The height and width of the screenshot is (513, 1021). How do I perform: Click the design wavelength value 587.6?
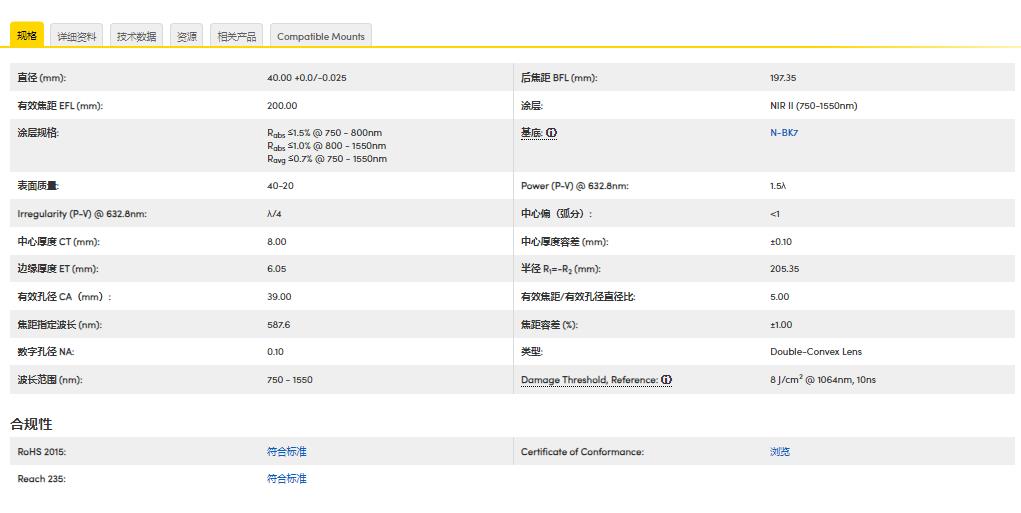pyautogui.click(x=279, y=324)
